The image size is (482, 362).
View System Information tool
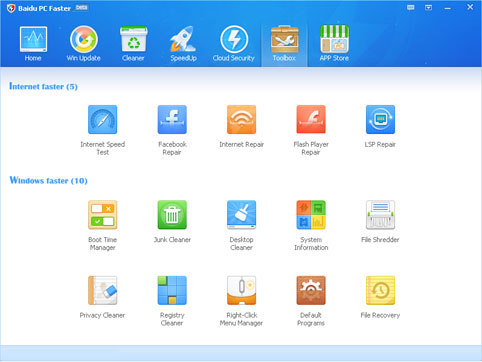click(x=311, y=226)
